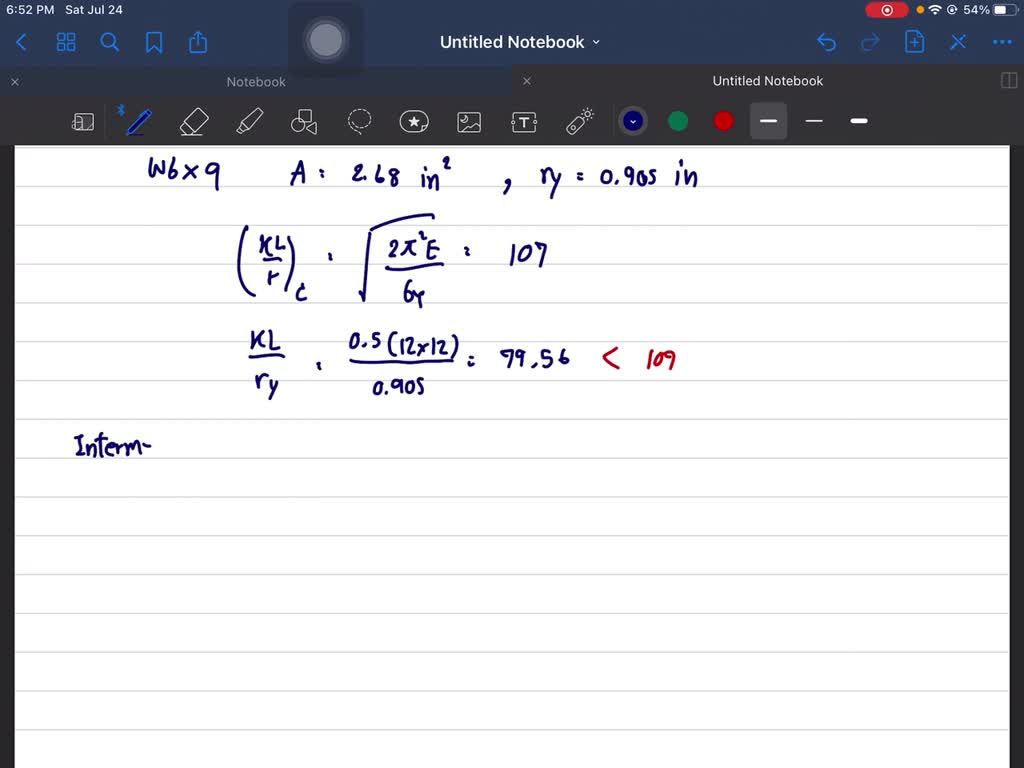Select the thickest stroke width

coord(858,121)
